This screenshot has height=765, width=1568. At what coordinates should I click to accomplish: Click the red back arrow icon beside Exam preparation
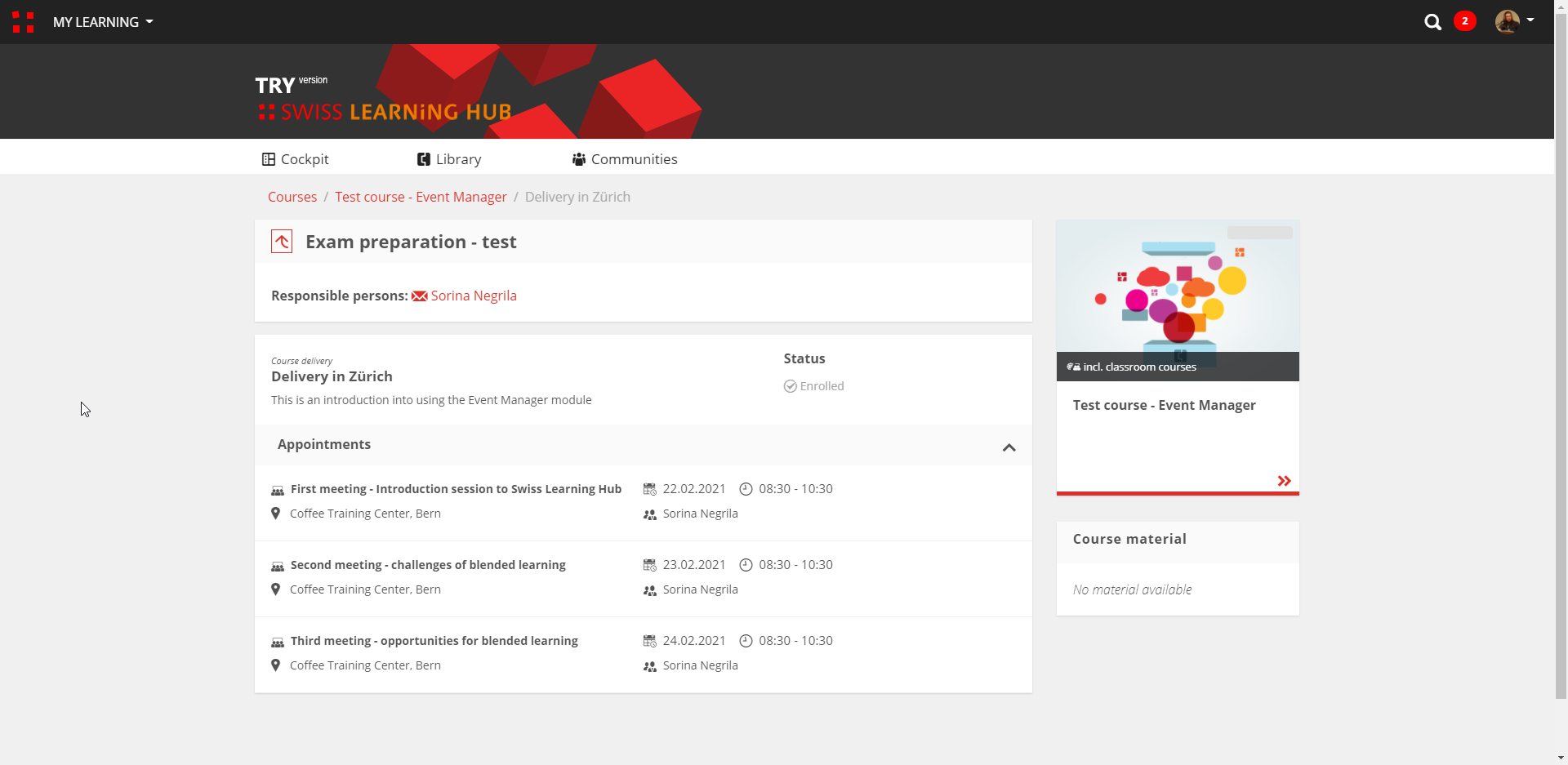[282, 242]
